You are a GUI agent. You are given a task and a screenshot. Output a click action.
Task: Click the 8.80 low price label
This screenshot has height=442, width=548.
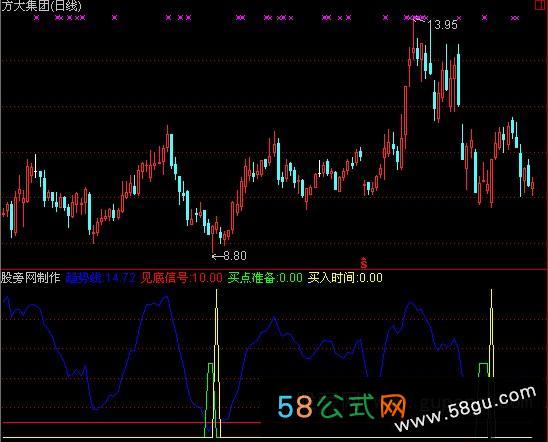pos(235,256)
